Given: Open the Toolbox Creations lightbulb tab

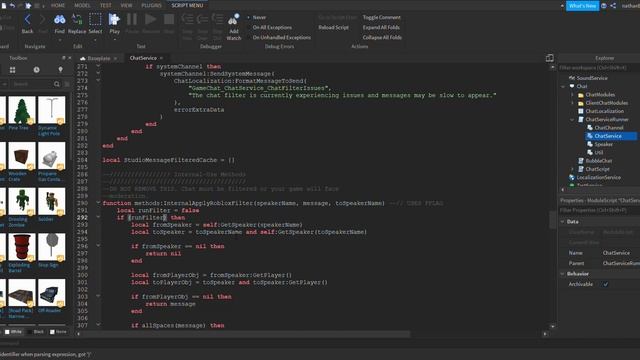Looking at the screenshot, I should (60, 70).
